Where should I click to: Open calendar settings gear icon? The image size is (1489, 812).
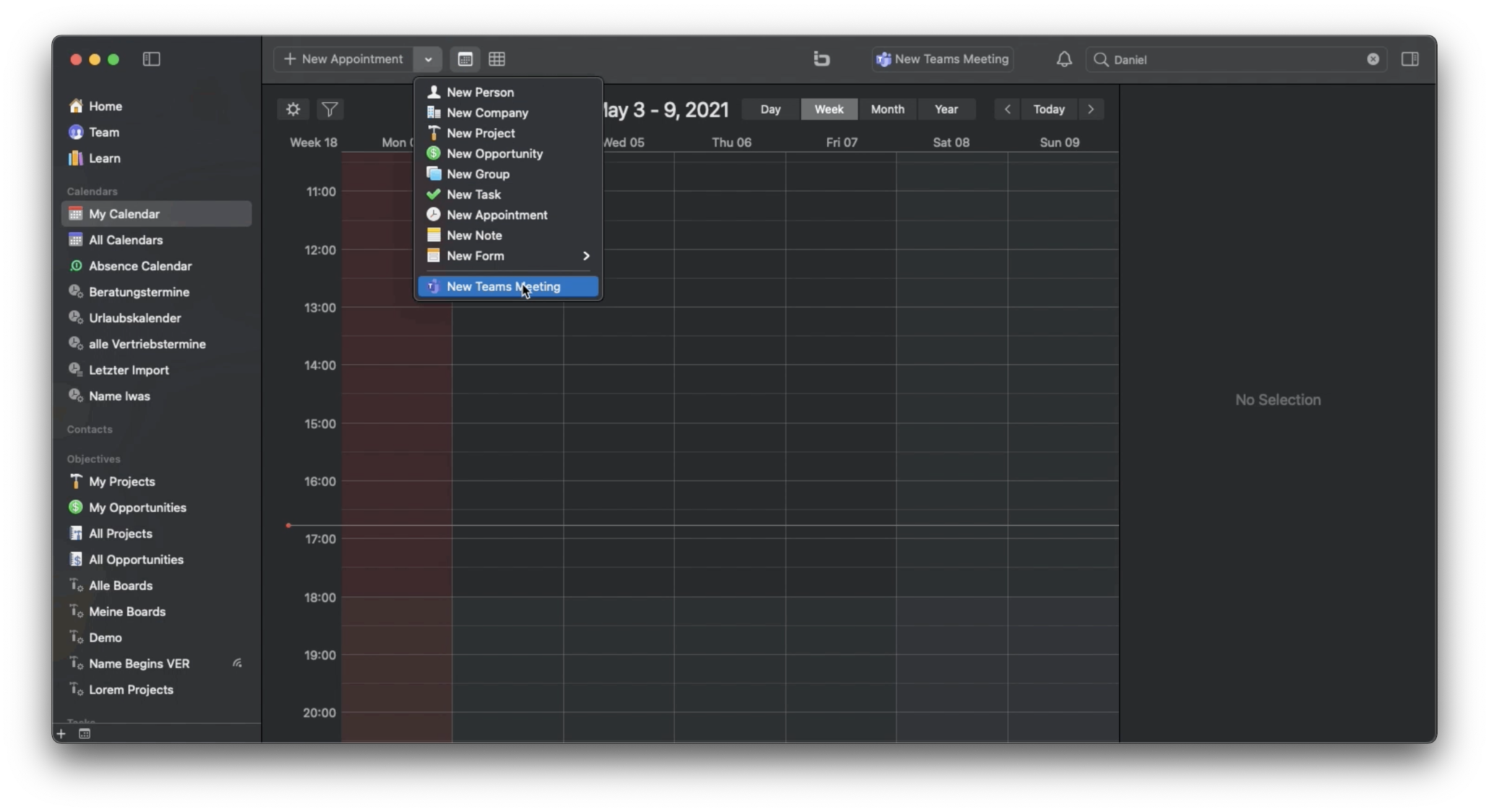(x=293, y=109)
